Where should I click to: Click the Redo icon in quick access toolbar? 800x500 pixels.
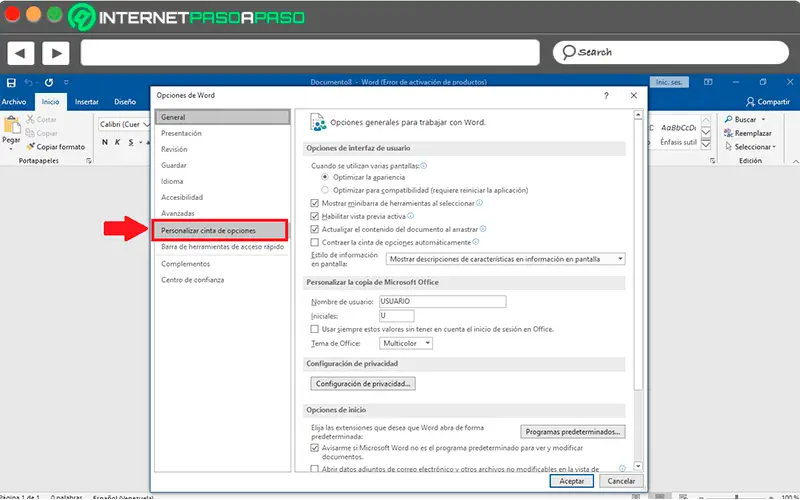pyautogui.click(x=49, y=82)
